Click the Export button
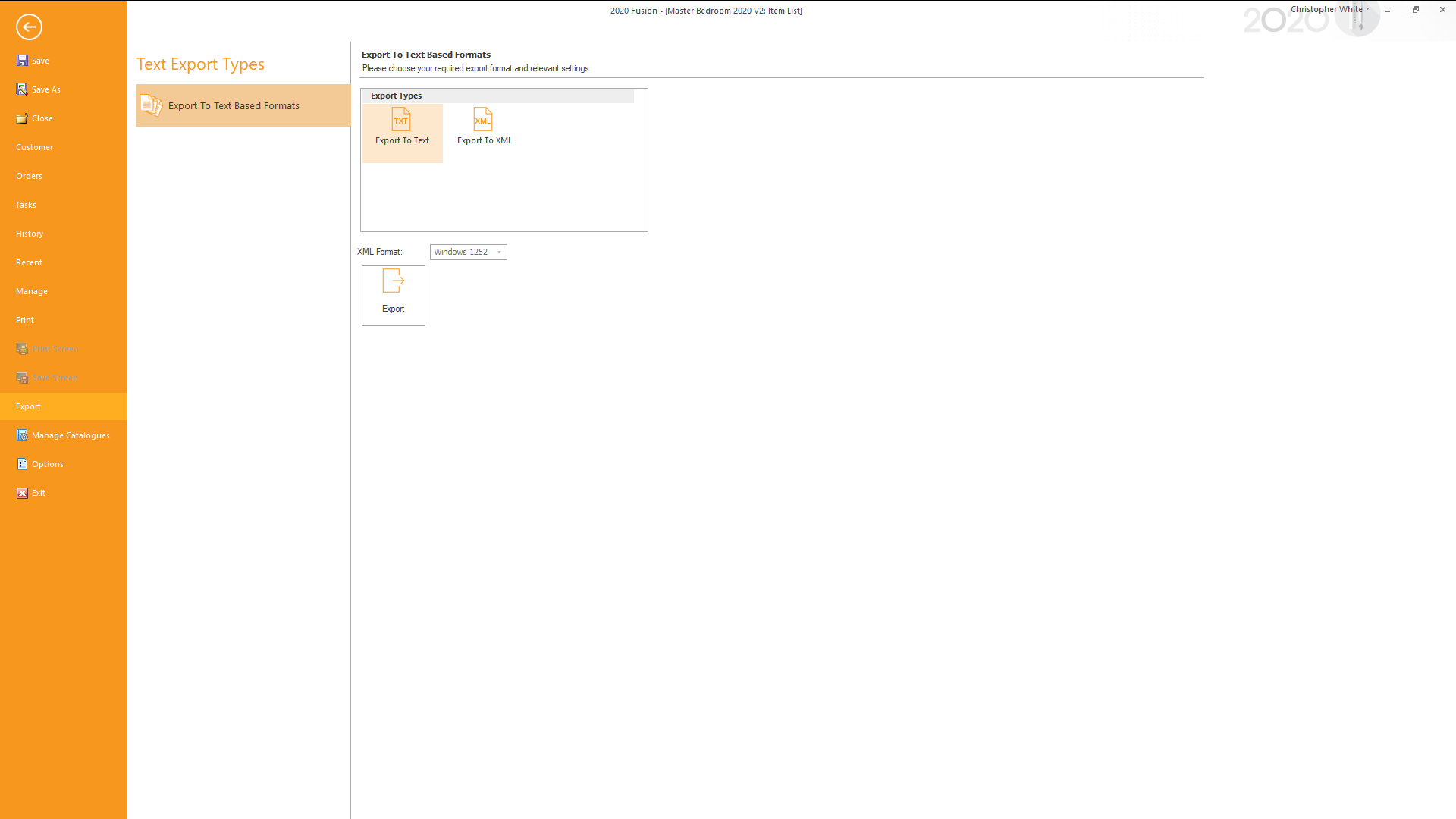Screen dimensions: 1456x819 tap(394, 296)
